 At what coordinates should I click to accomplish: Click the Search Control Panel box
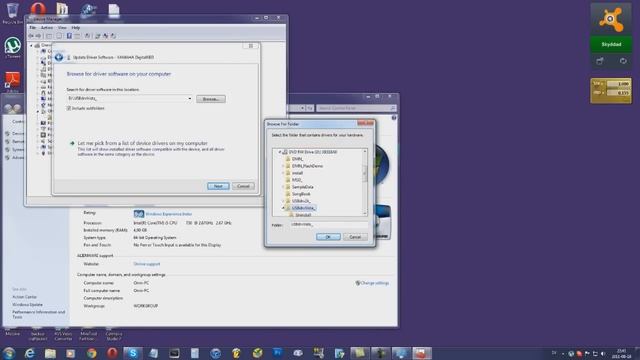pos(356,108)
